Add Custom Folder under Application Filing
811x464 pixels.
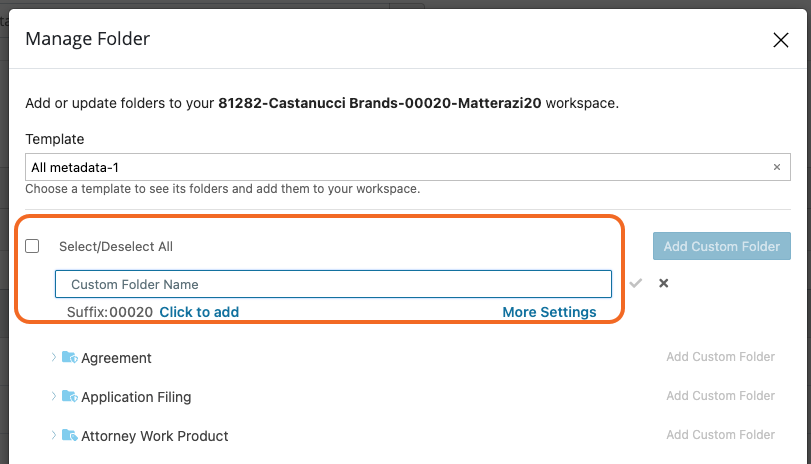click(720, 396)
